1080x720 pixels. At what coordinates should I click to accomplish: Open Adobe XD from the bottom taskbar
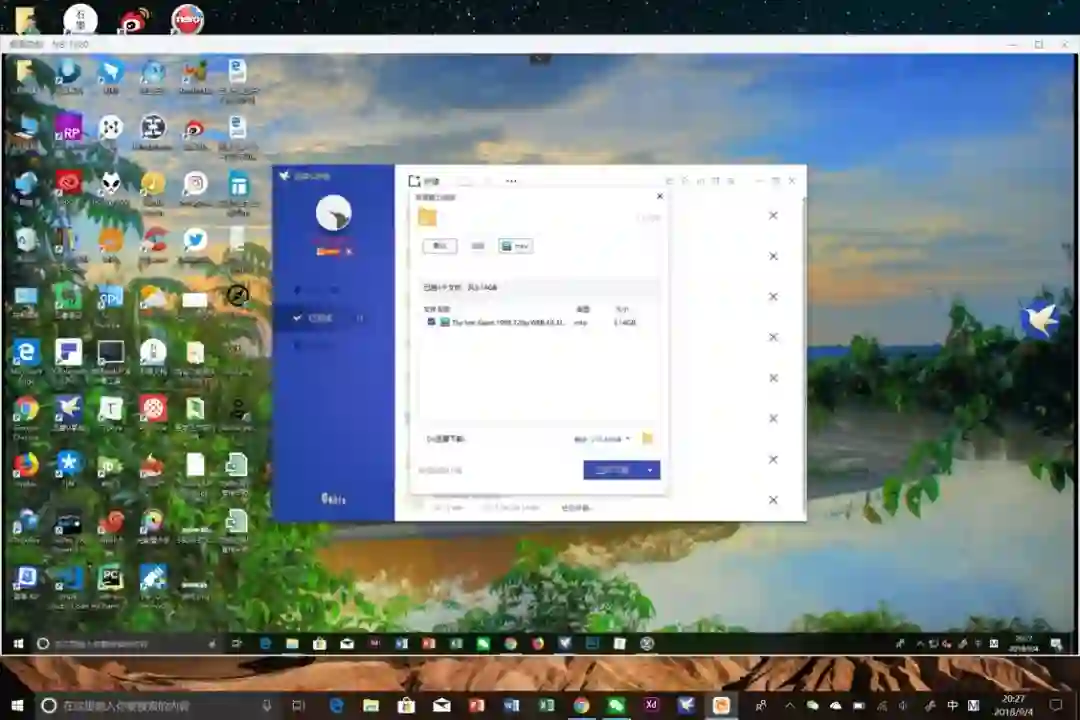tap(651, 705)
